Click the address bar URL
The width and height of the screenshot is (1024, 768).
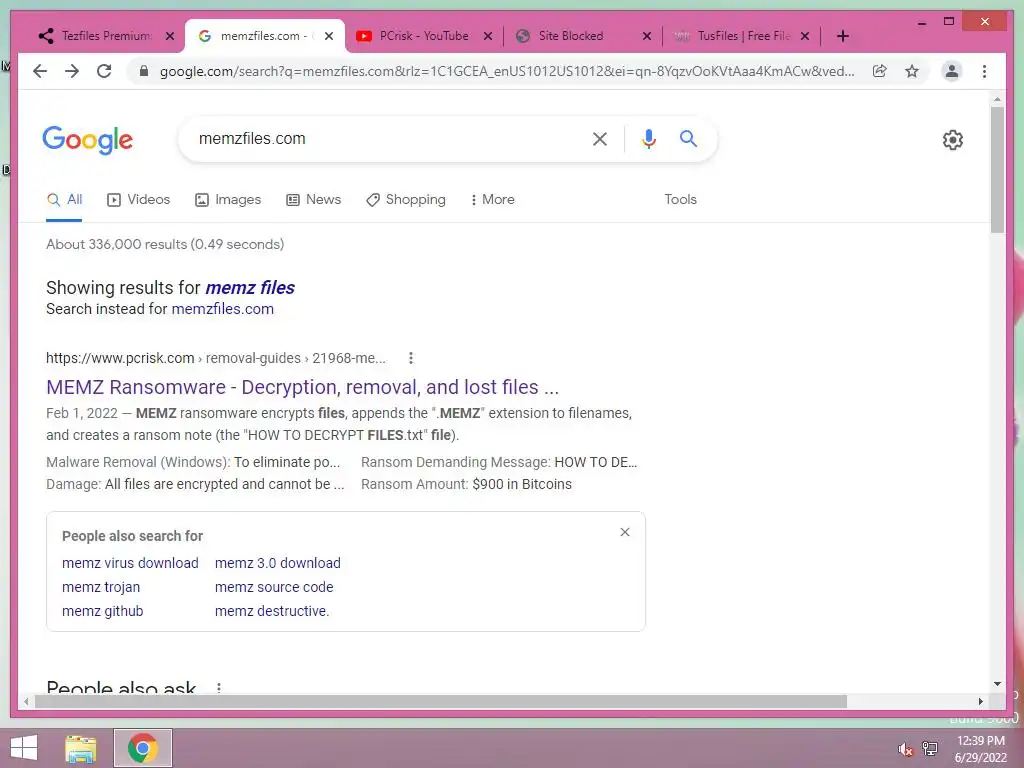tap(507, 71)
